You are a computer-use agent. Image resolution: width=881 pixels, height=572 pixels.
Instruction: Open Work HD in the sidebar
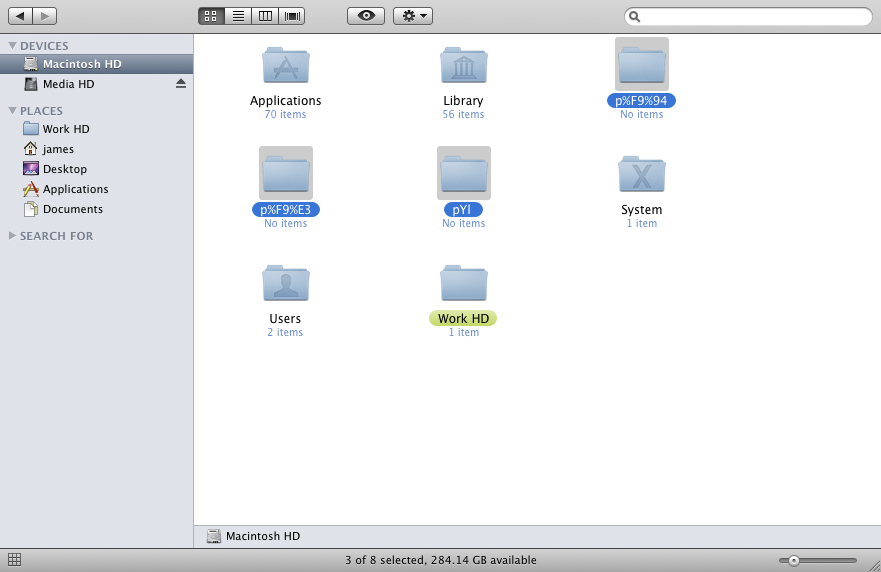coord(97,129)
